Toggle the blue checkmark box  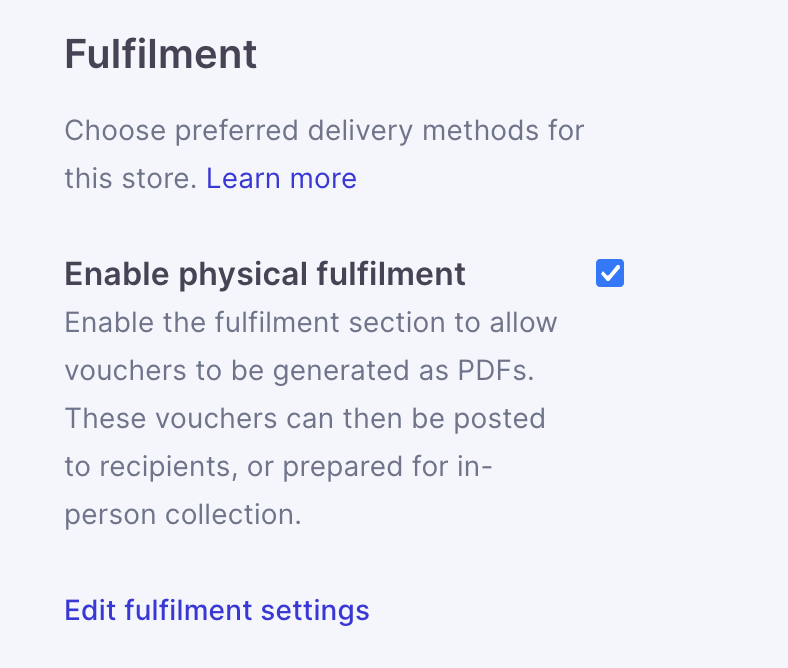tap(610, 273)
